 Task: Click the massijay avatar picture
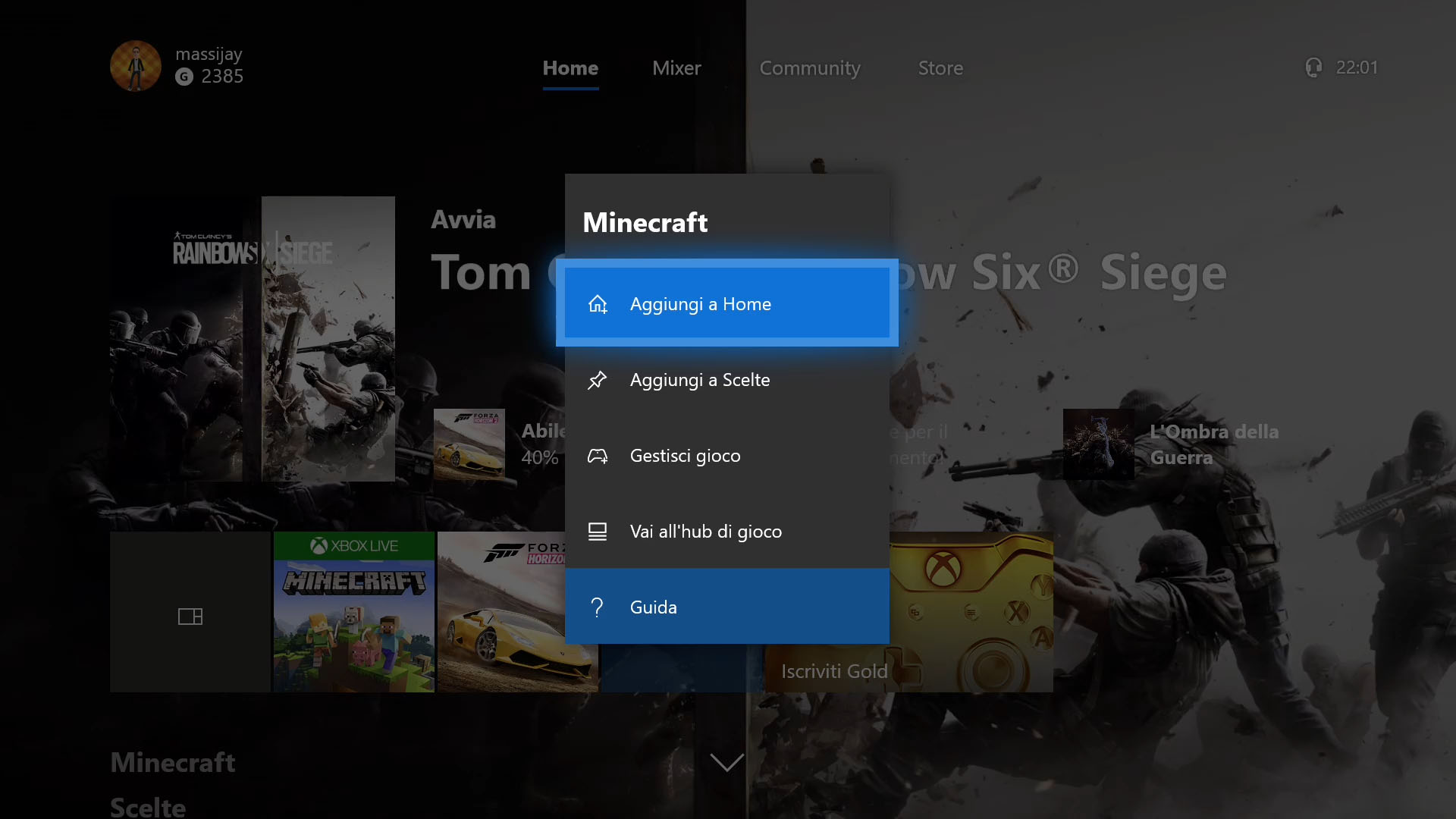[x=136, y=66]
